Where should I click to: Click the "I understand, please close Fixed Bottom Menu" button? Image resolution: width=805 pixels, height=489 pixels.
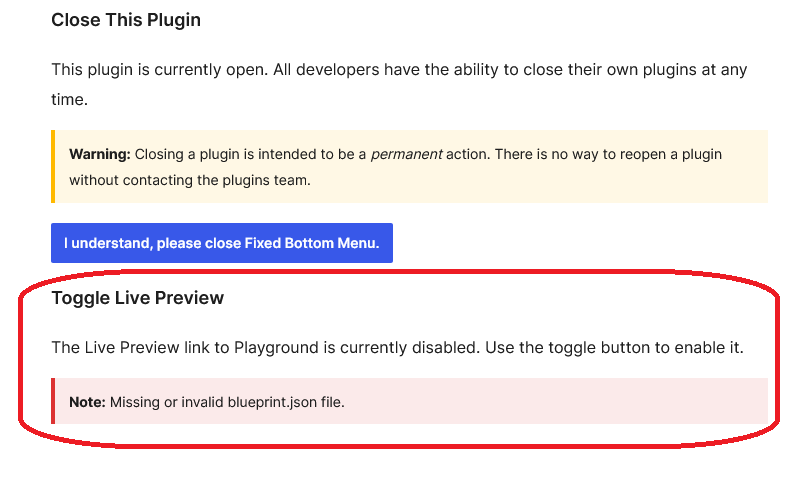click(x=221, y=243)
